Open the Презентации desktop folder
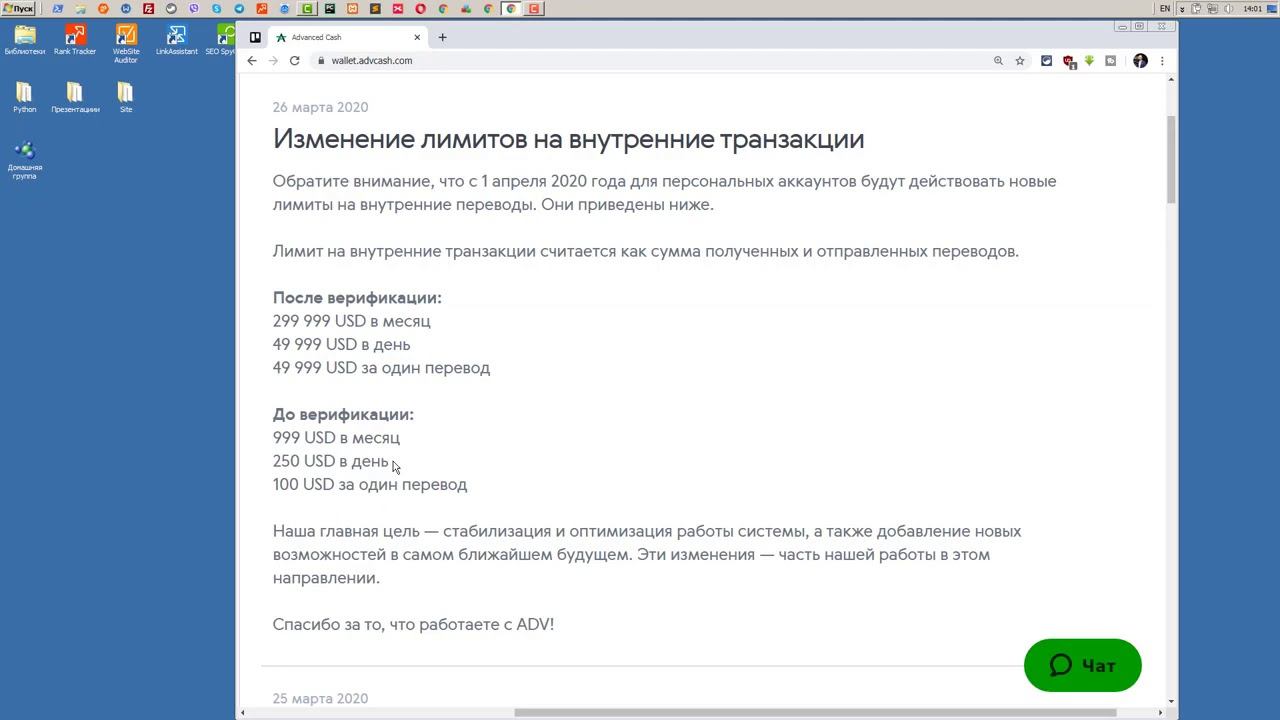The image size is (1280, 720). 75,99
